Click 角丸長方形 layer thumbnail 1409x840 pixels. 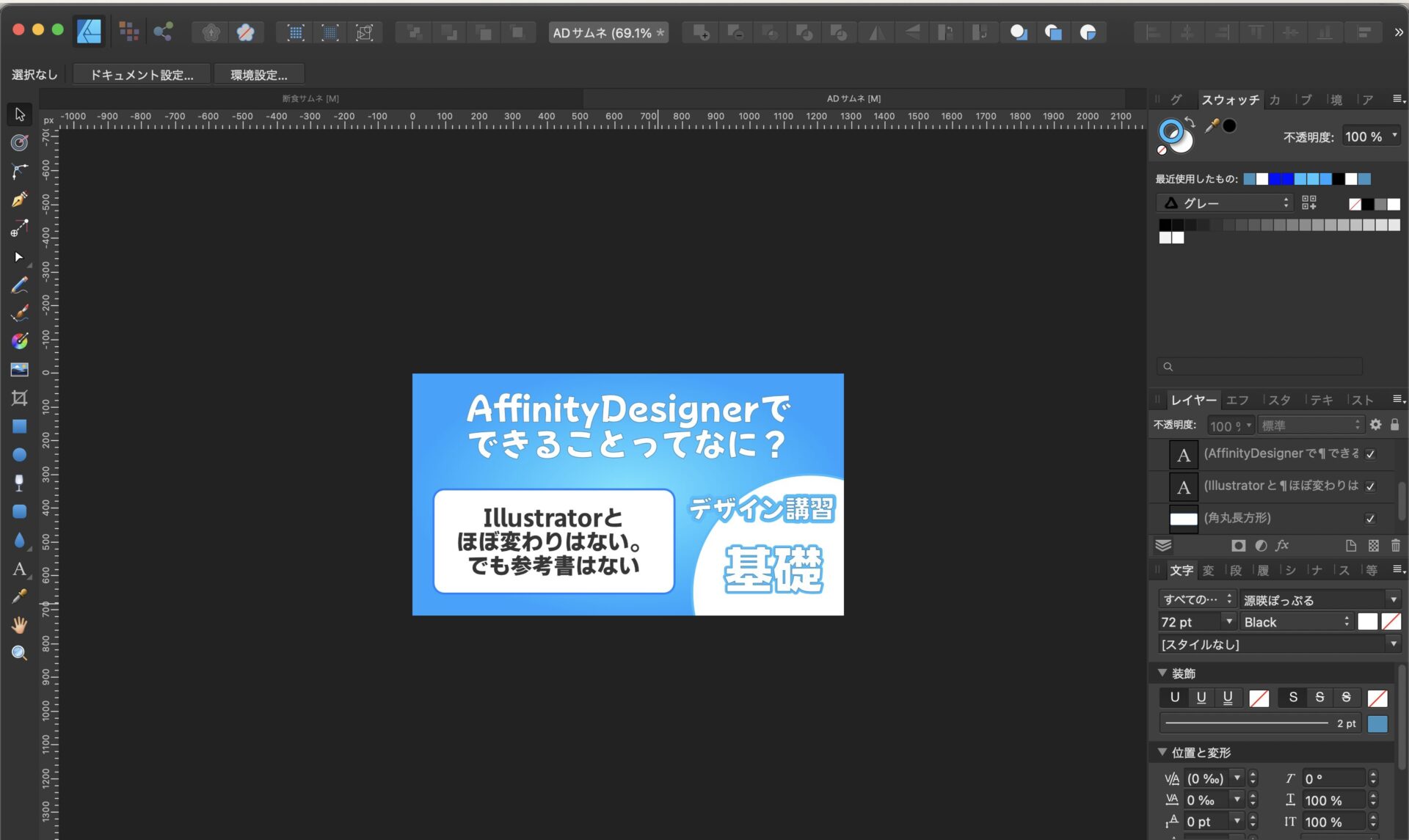tap(1183, 519)
